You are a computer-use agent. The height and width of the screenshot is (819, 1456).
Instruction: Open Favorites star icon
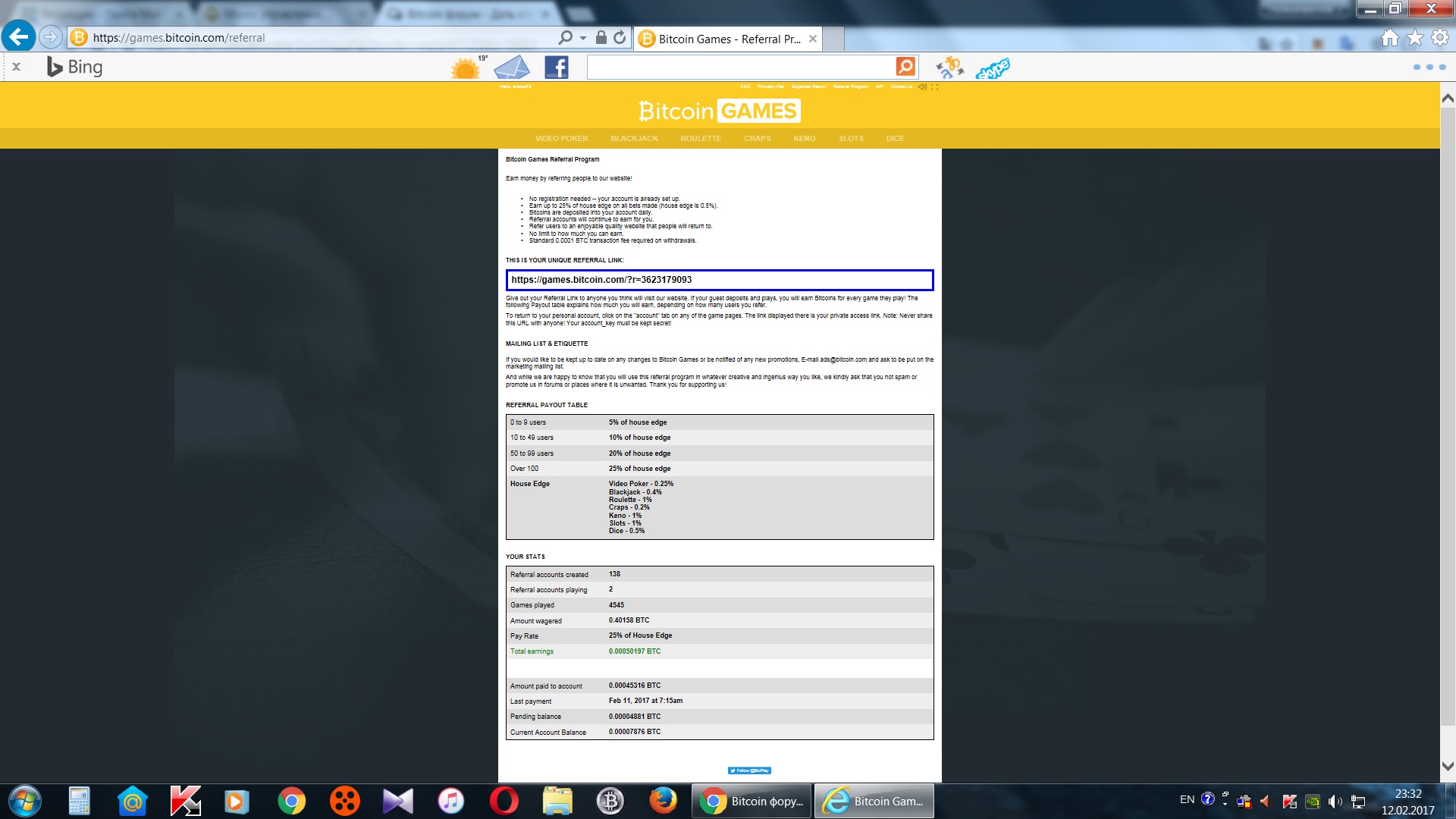[x=1415, y=38]
